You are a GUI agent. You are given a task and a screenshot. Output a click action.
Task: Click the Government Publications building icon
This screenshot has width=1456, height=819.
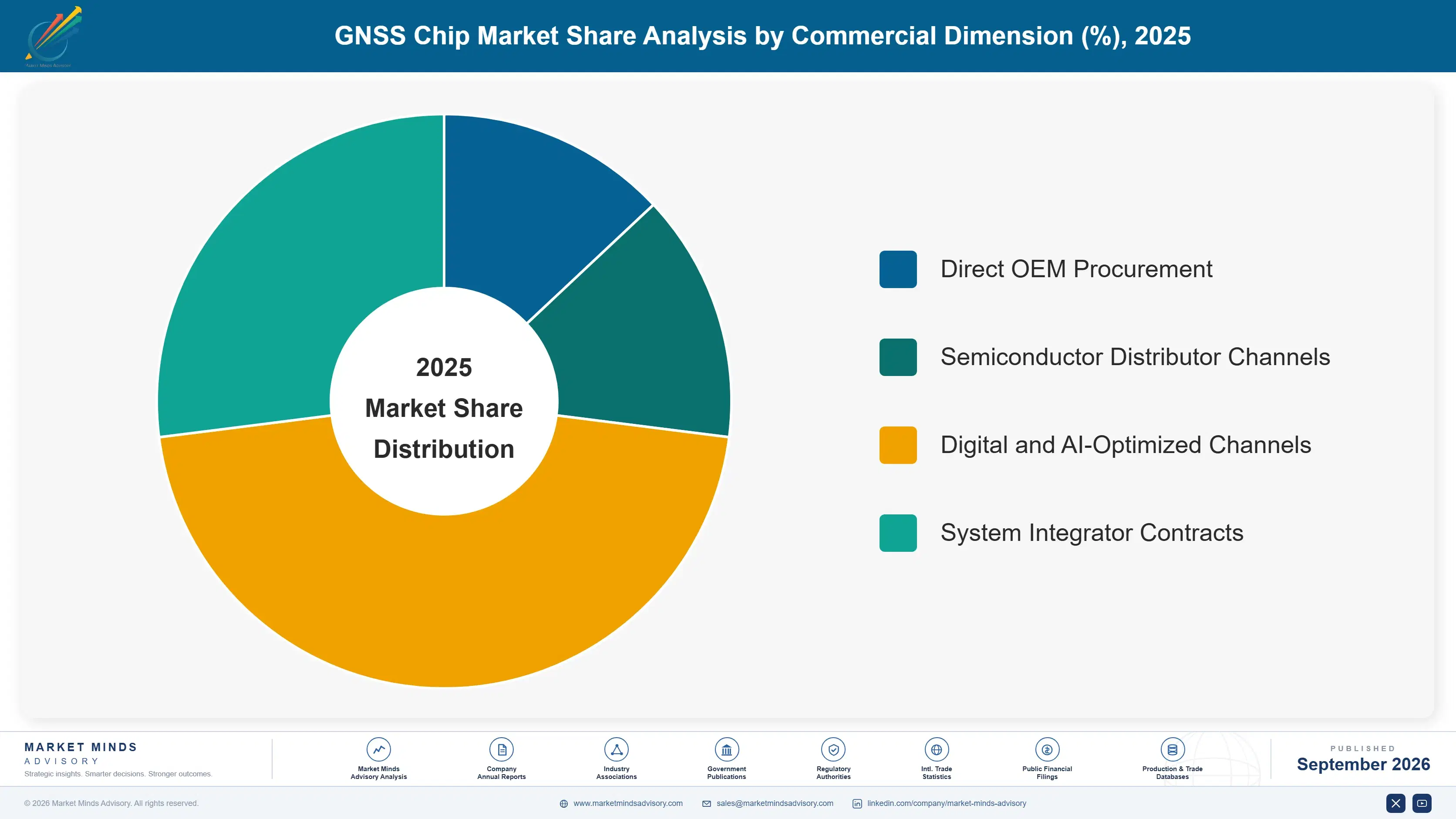(726, 749)
